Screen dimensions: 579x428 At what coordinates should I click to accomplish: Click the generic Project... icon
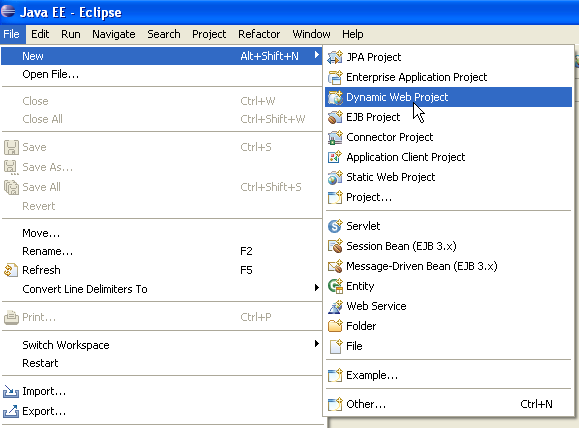point(335,197)
